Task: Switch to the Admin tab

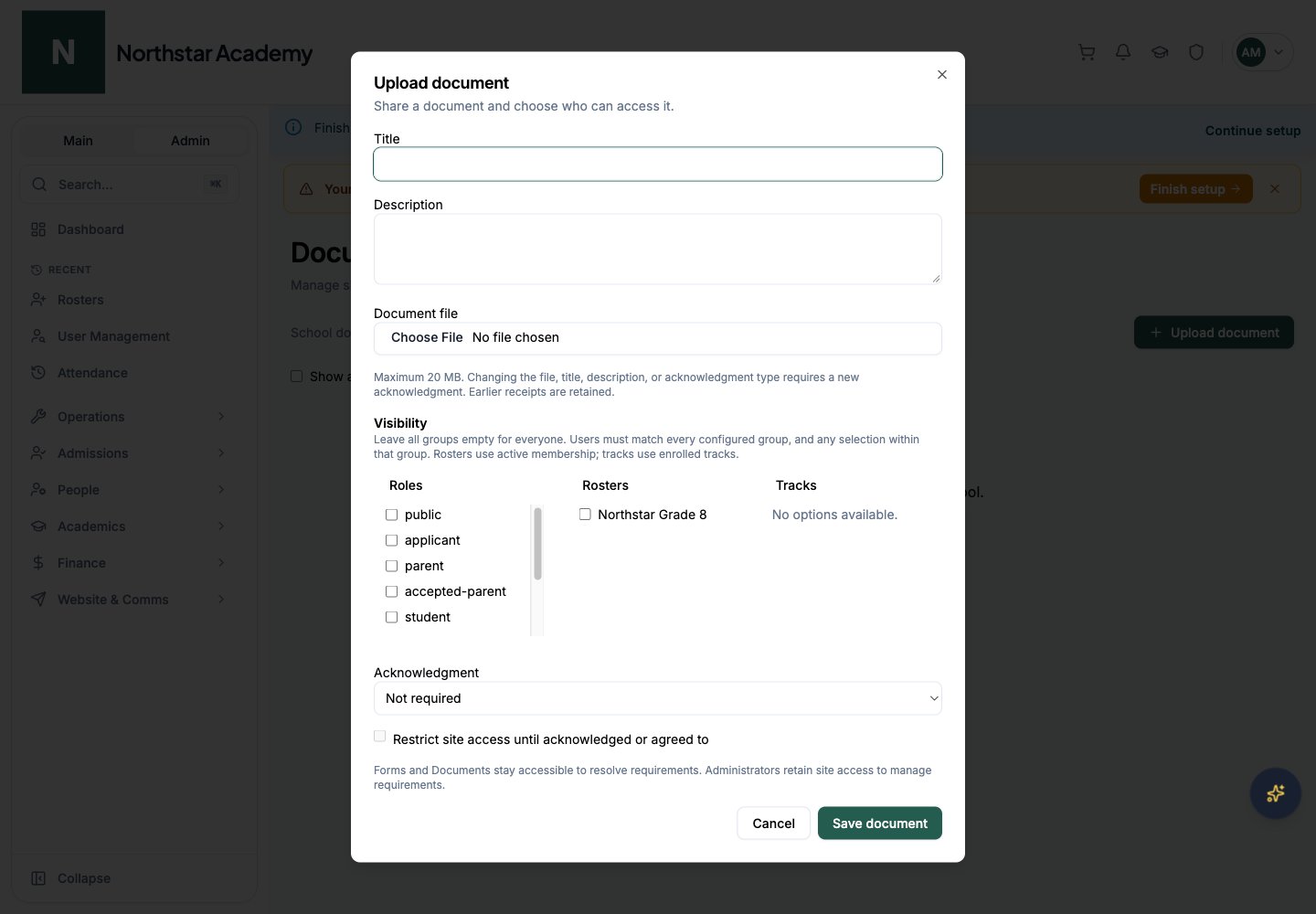Action: click(x=190, y=141)
